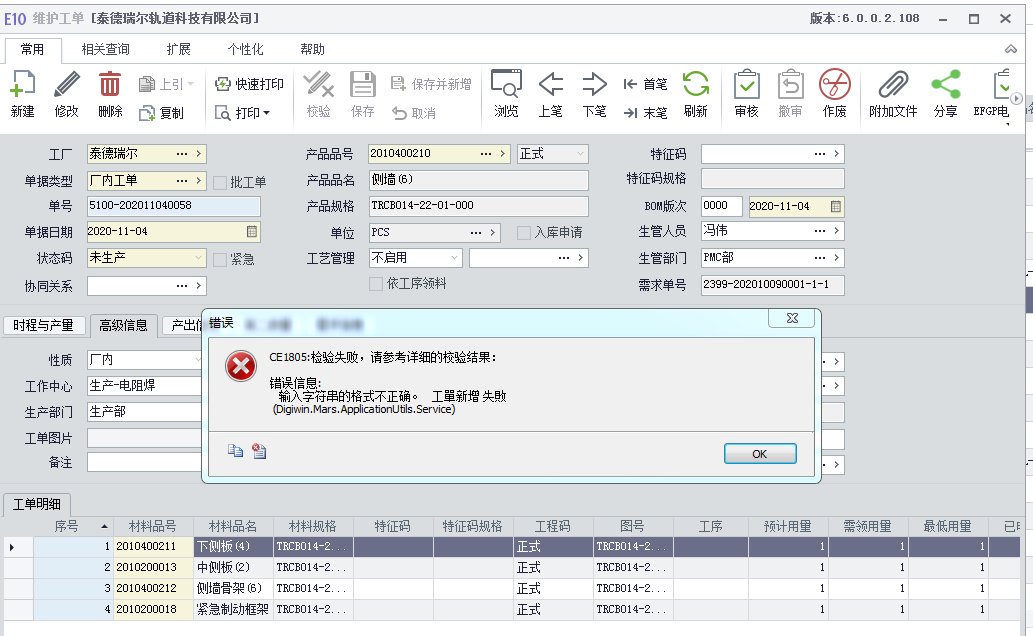Click copy message icon in error dialog

[235, 451]
